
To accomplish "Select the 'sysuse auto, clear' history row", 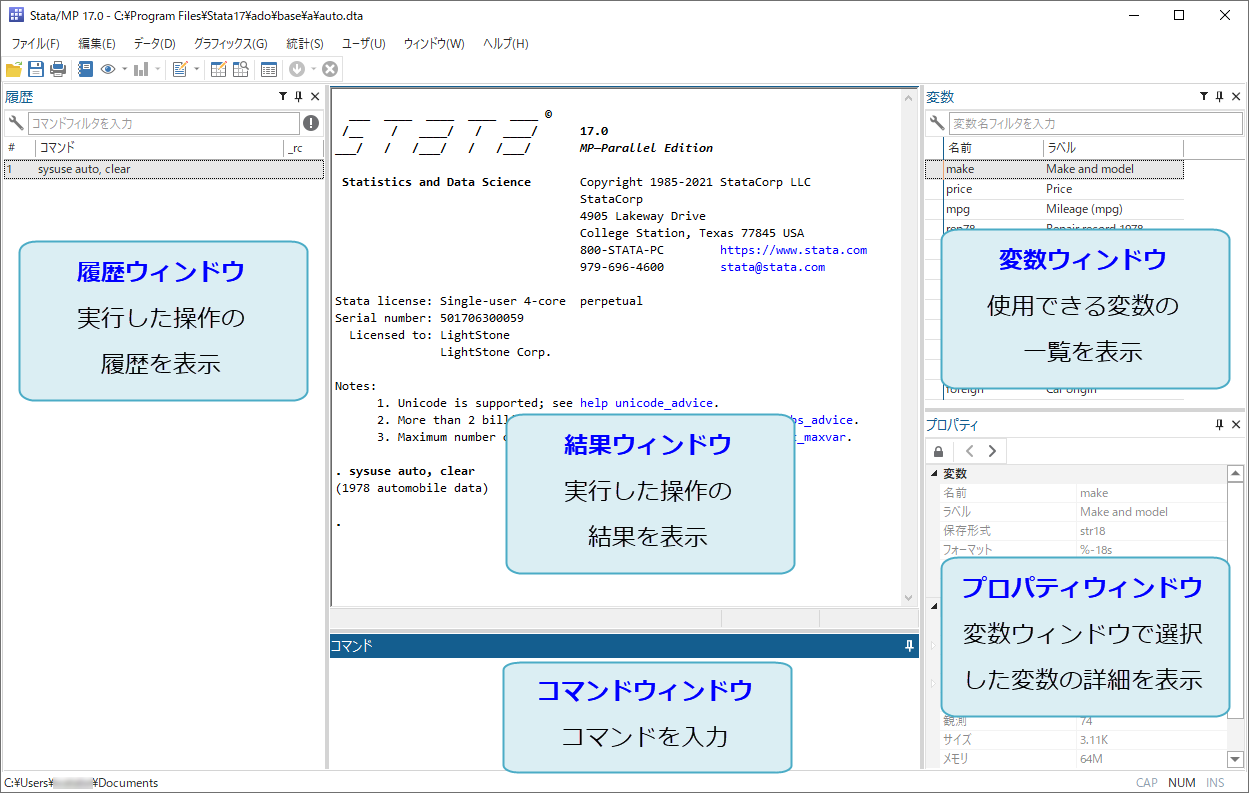I will tap(163, 169).
